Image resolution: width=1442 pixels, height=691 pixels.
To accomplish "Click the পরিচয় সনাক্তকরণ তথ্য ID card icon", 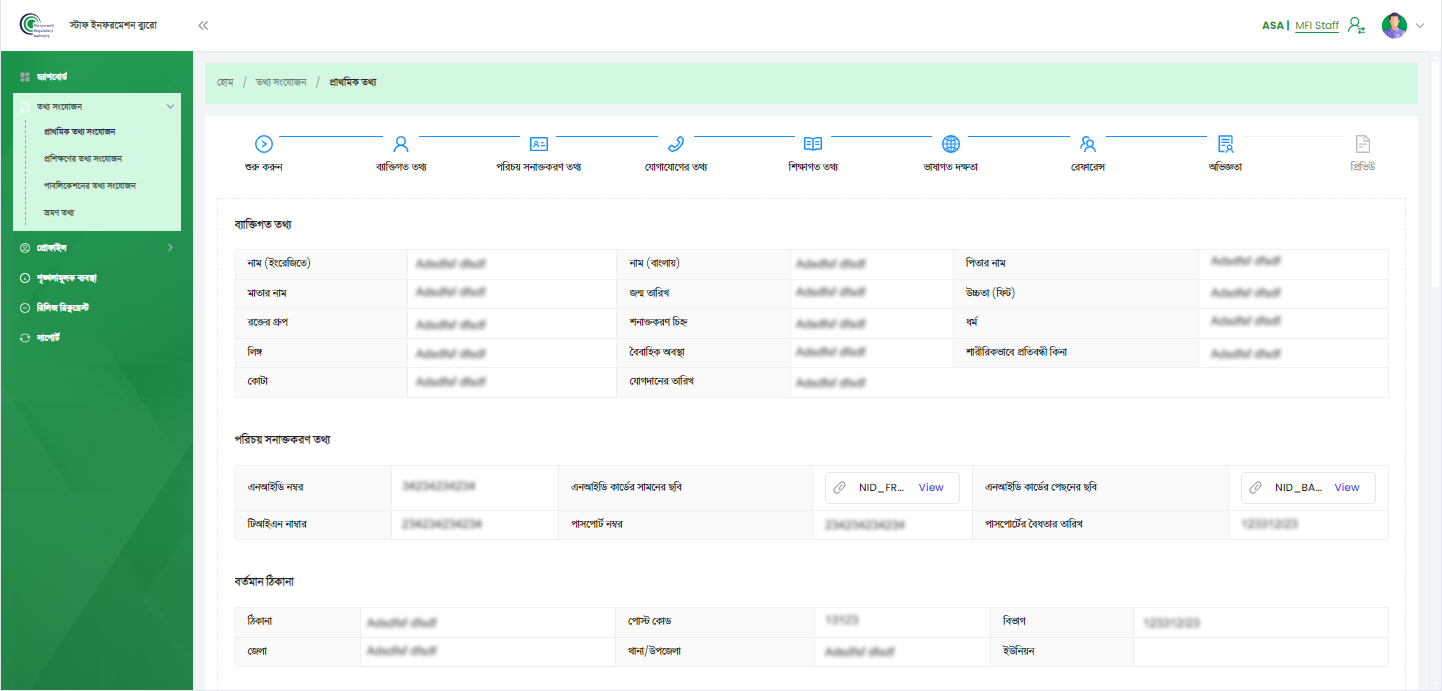I will pyautogui.click(x=538, y=144).
